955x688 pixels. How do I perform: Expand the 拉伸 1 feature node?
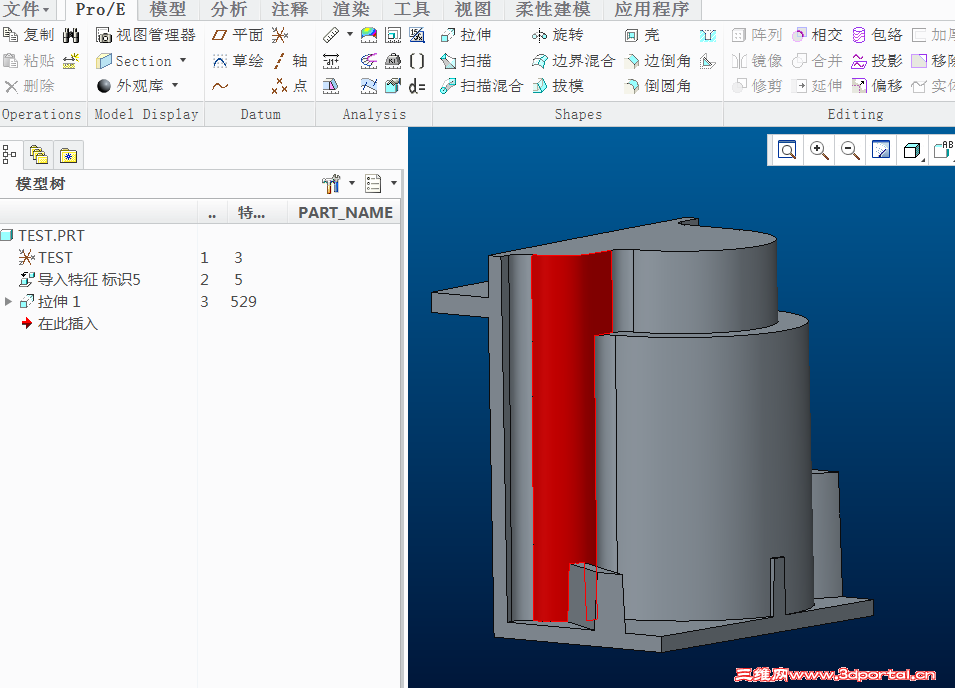(x=8, y=301)
